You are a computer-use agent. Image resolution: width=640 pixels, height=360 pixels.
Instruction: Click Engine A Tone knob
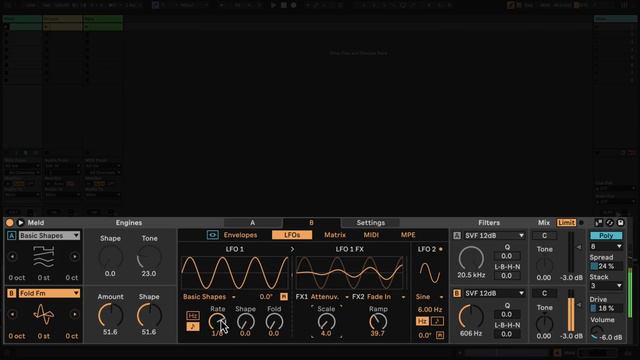click(149, 258)
